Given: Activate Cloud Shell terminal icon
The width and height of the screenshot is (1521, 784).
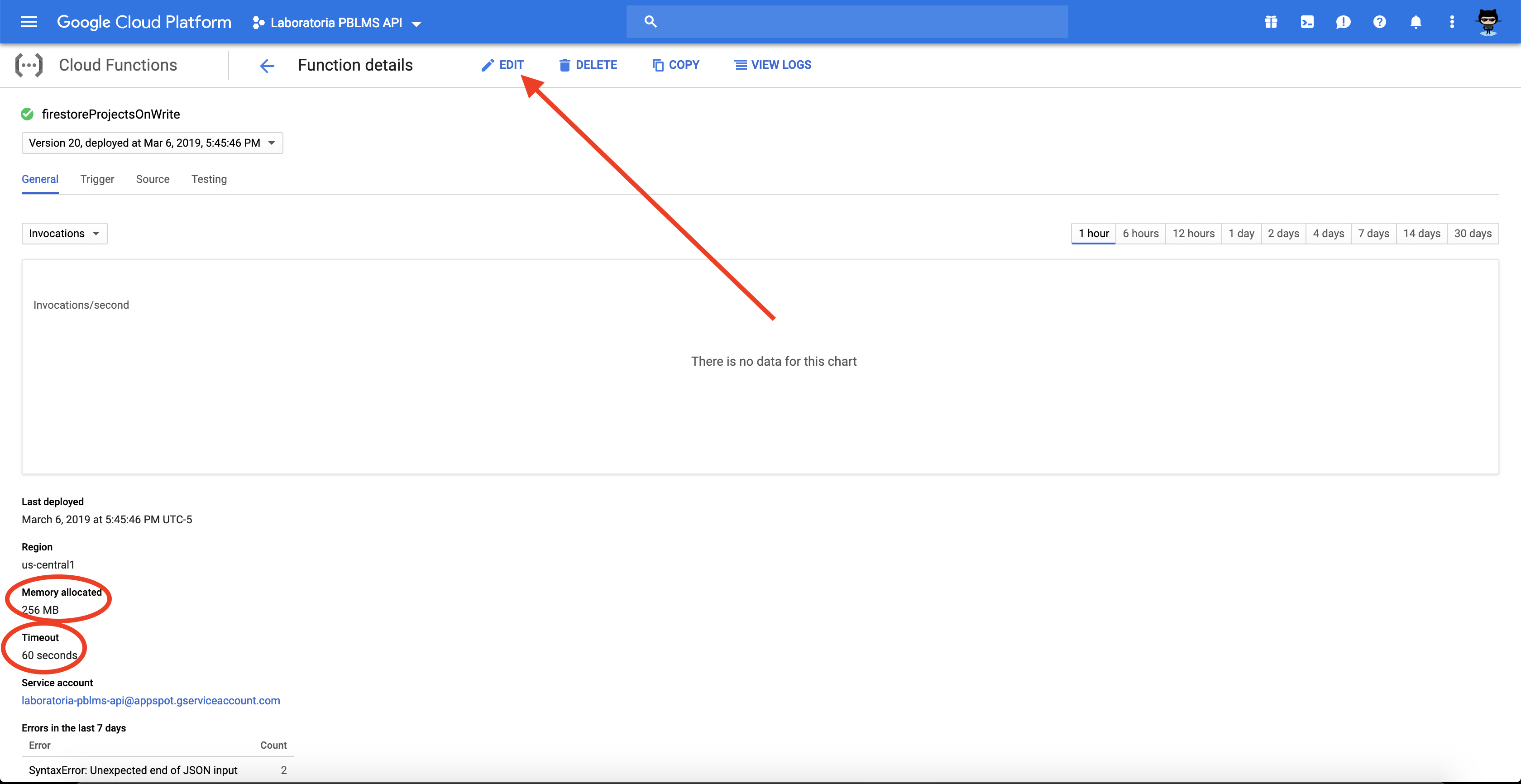Looking at the screenshot, I should [1307, 22].
